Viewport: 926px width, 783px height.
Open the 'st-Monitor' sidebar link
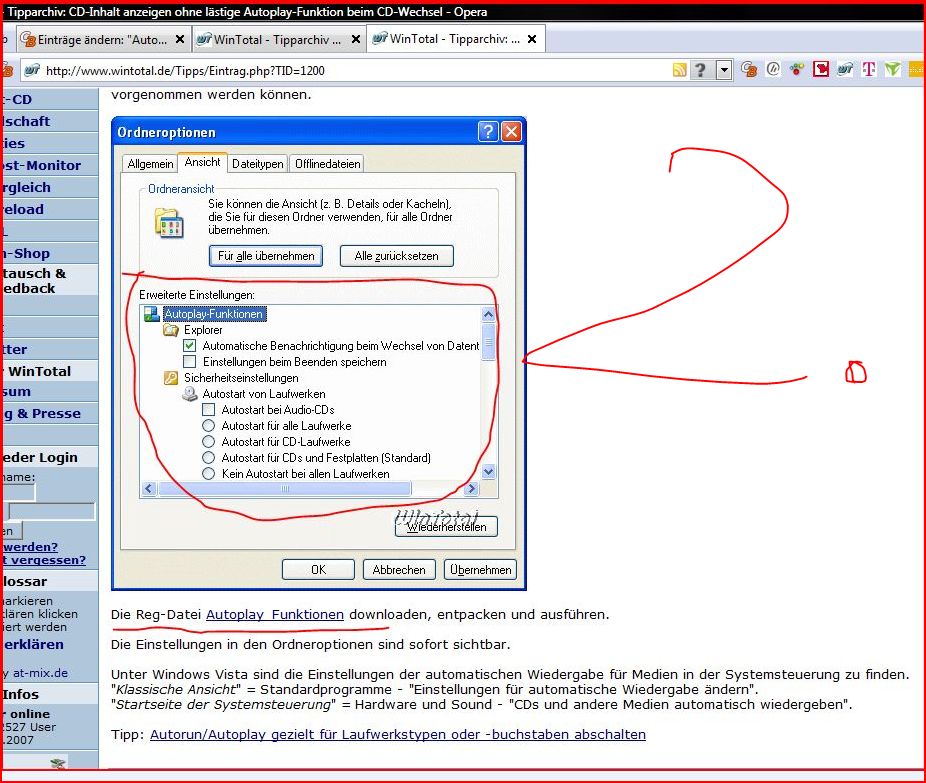[x=41, y=165]
